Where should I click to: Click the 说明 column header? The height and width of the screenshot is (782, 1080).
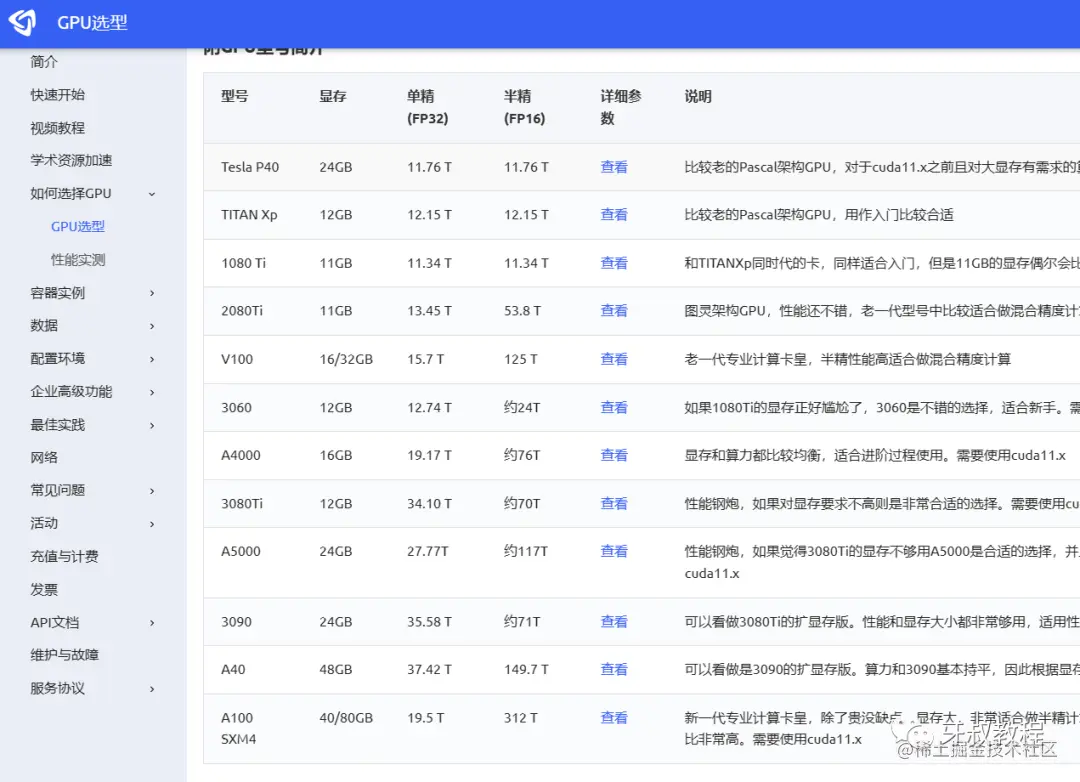pos(698,96)
